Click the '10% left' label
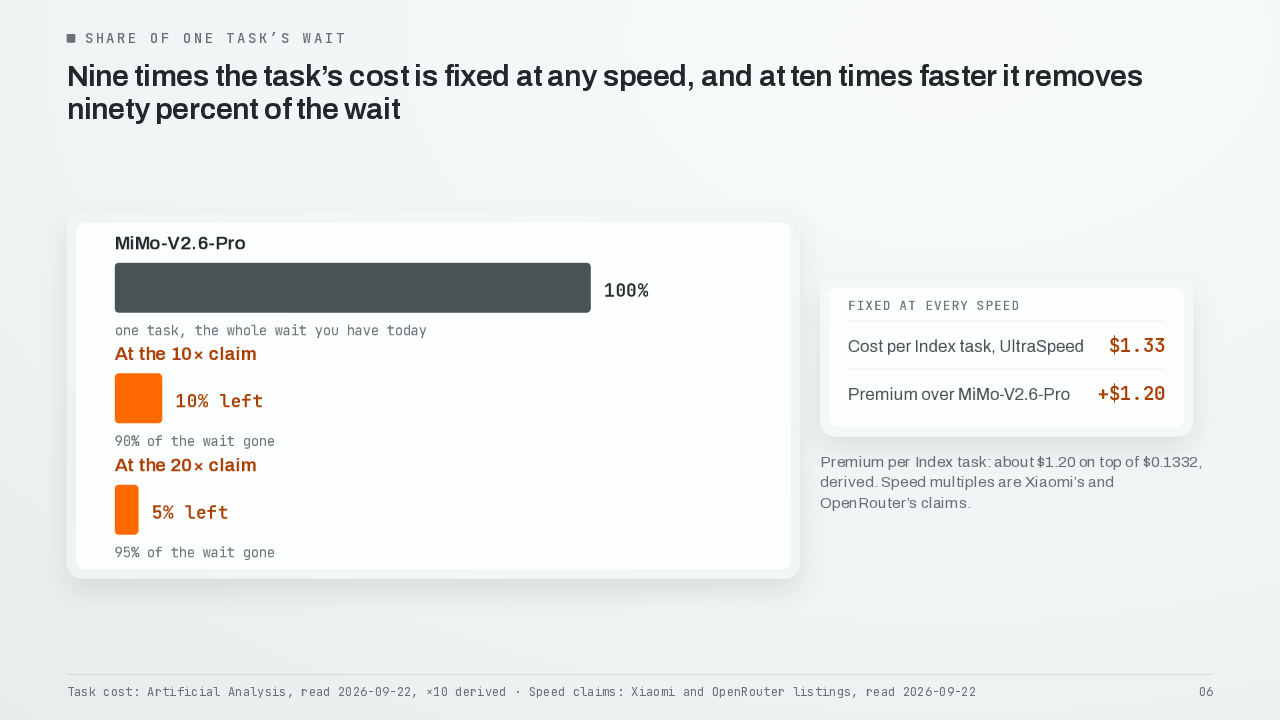This screenshot has height=720, width=1280. point(219,401)
